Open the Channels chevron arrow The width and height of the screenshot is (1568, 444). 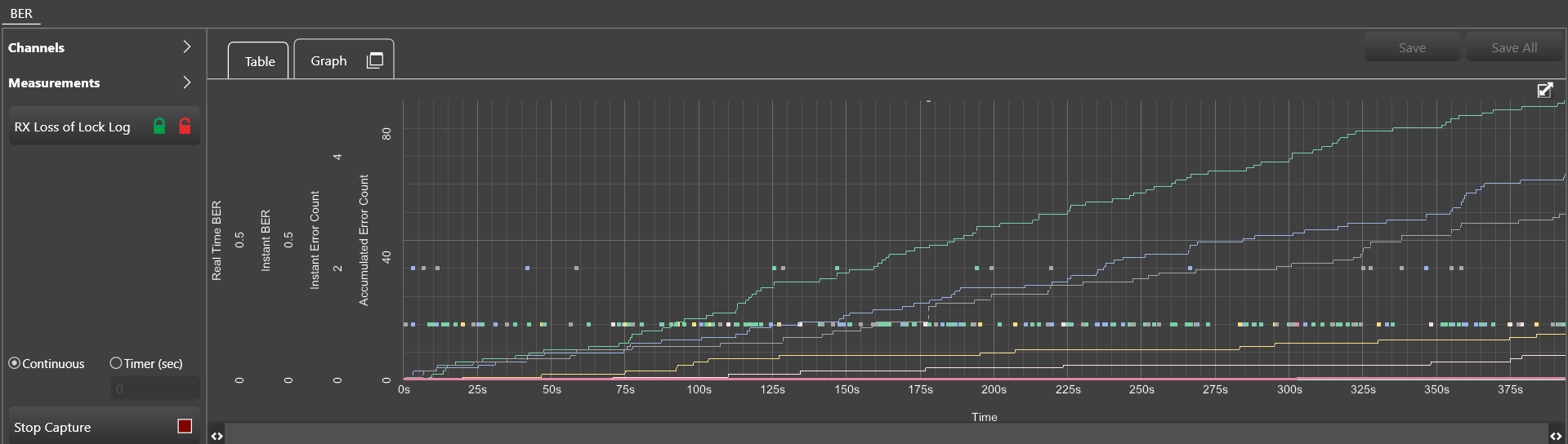tap(187, 47)
